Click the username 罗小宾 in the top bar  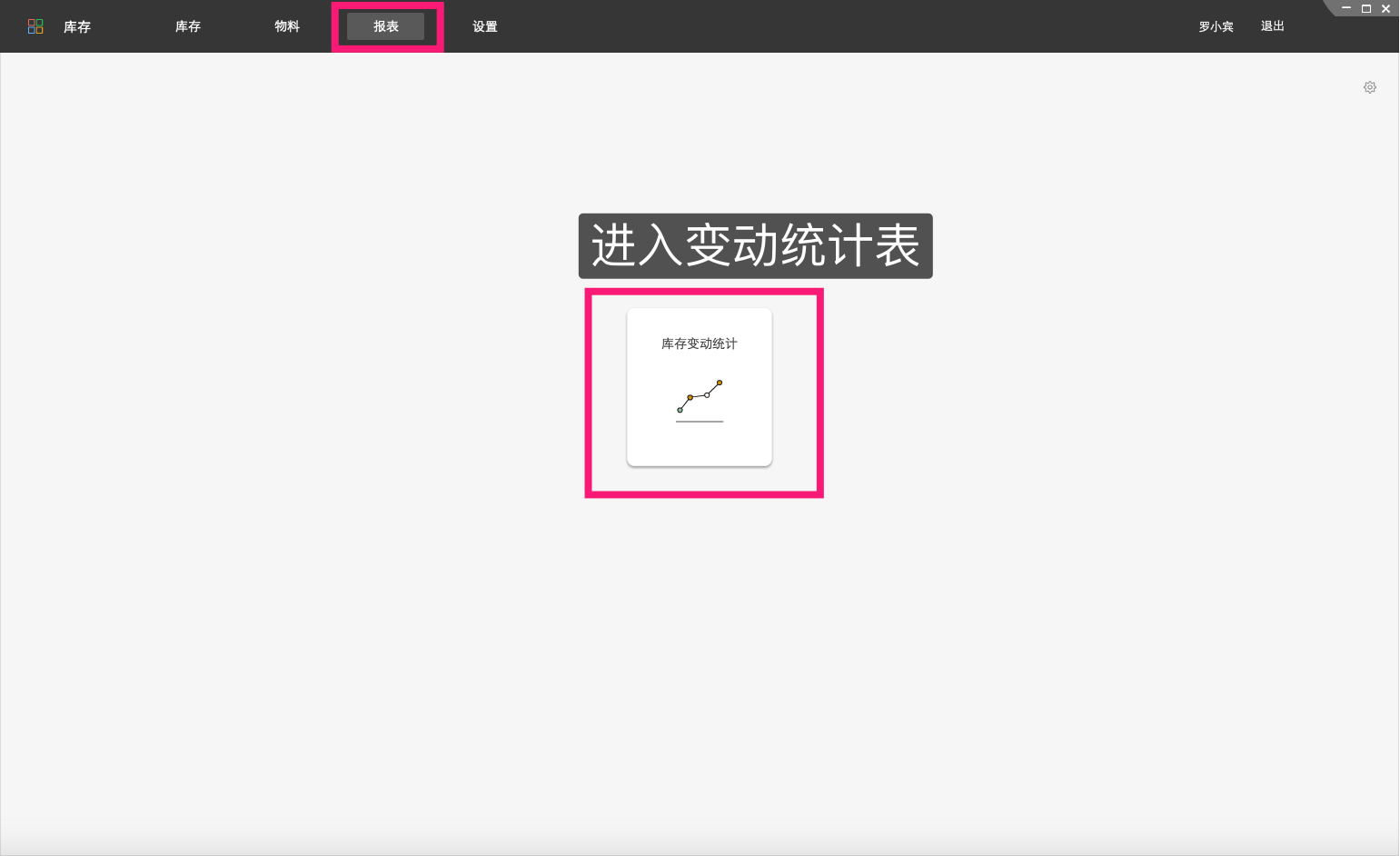pos(1216,26)
